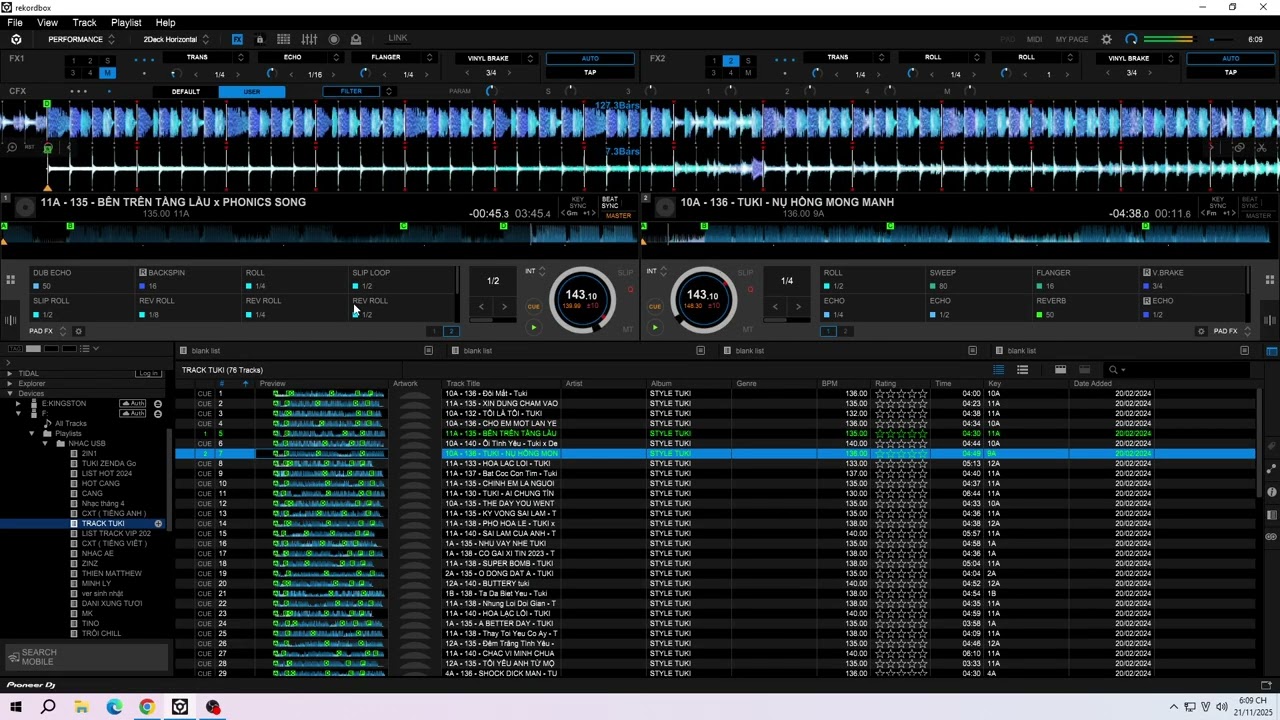
Task: Toggle FX2 assignment to master M
Action: (x=748, y=73)
